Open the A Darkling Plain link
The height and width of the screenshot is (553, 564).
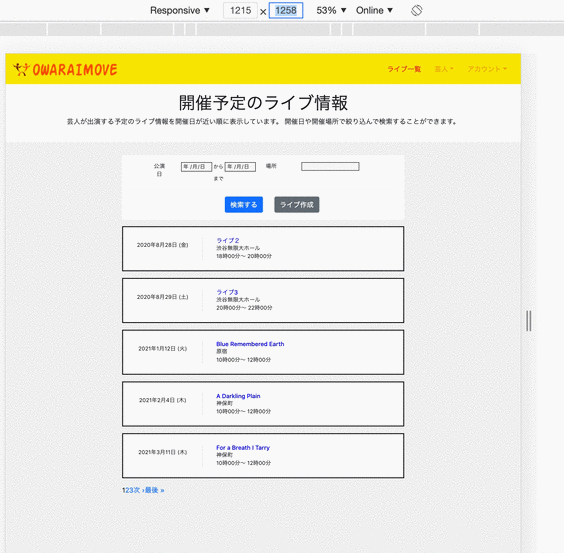pos(238,396)
